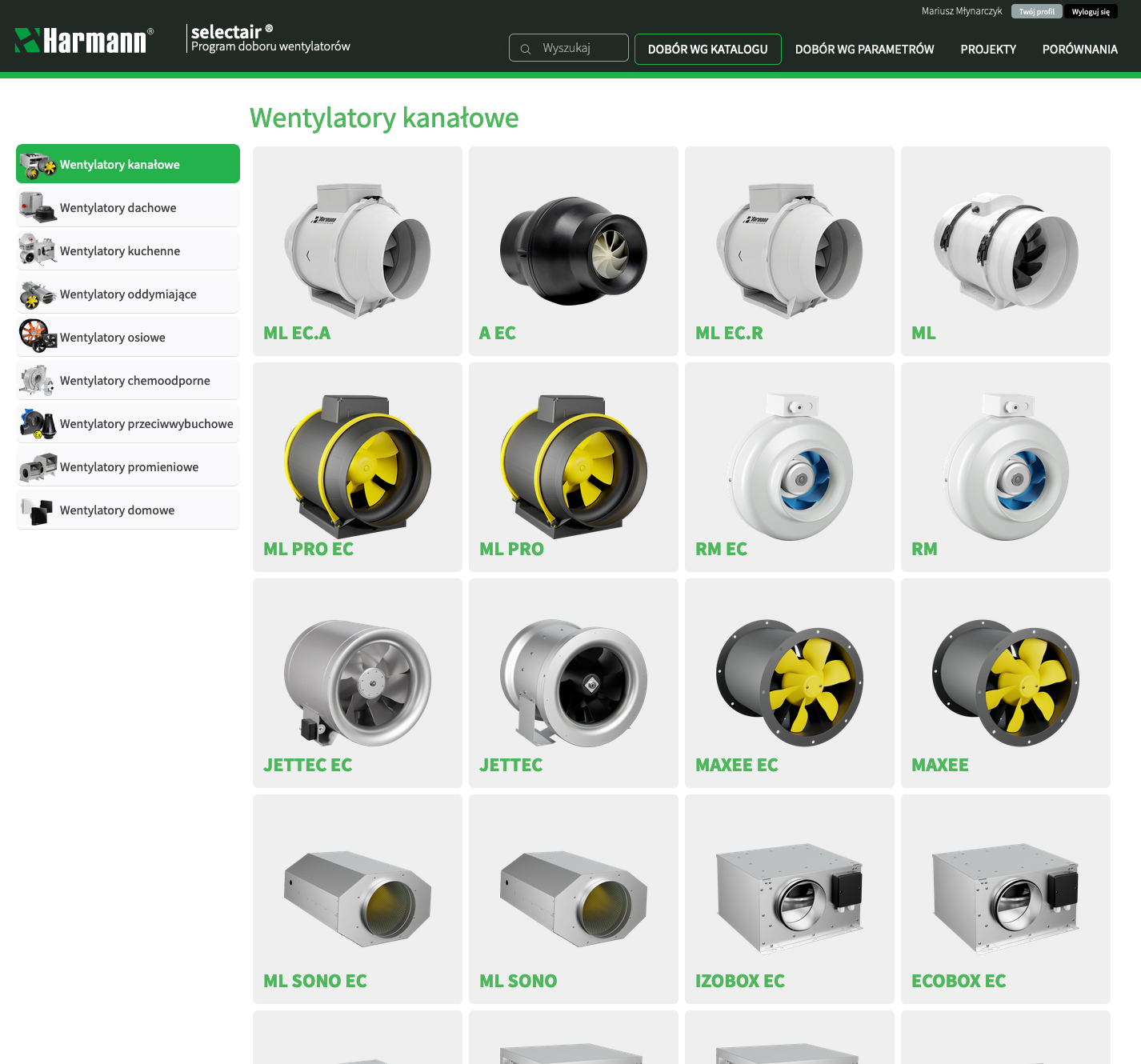Screen dimensions: 1141x1064
Task: Open the ML EC.A fan image
Action: pos(358,250)
